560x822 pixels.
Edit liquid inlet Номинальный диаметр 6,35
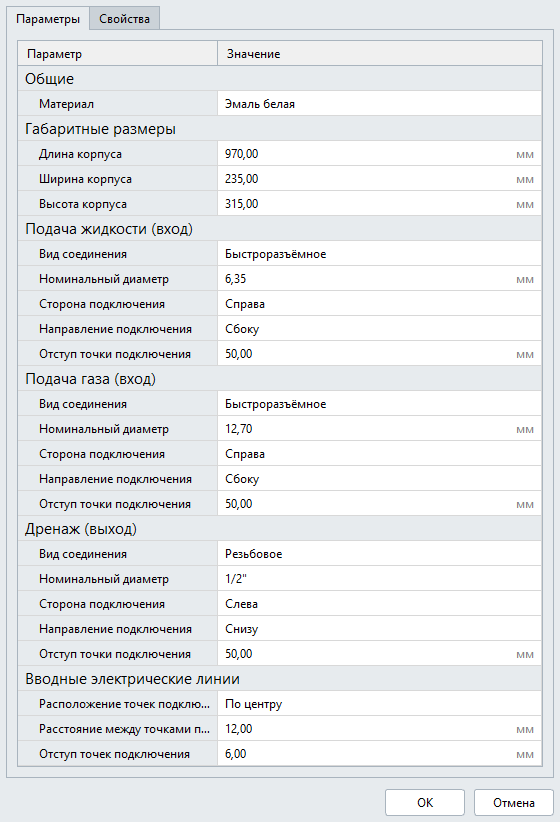click(380, 279)
